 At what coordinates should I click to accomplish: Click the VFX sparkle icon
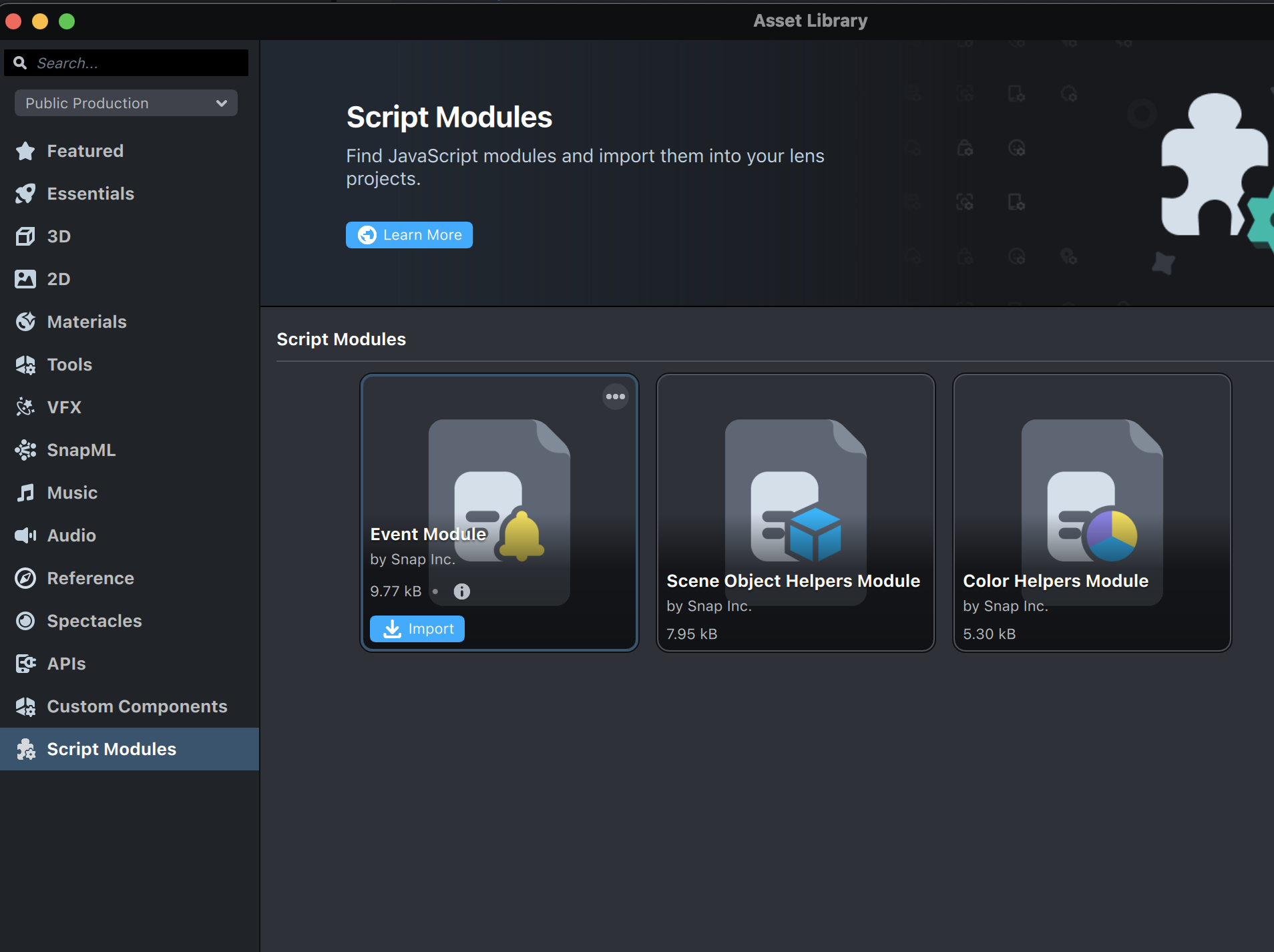tap(25, 407)
